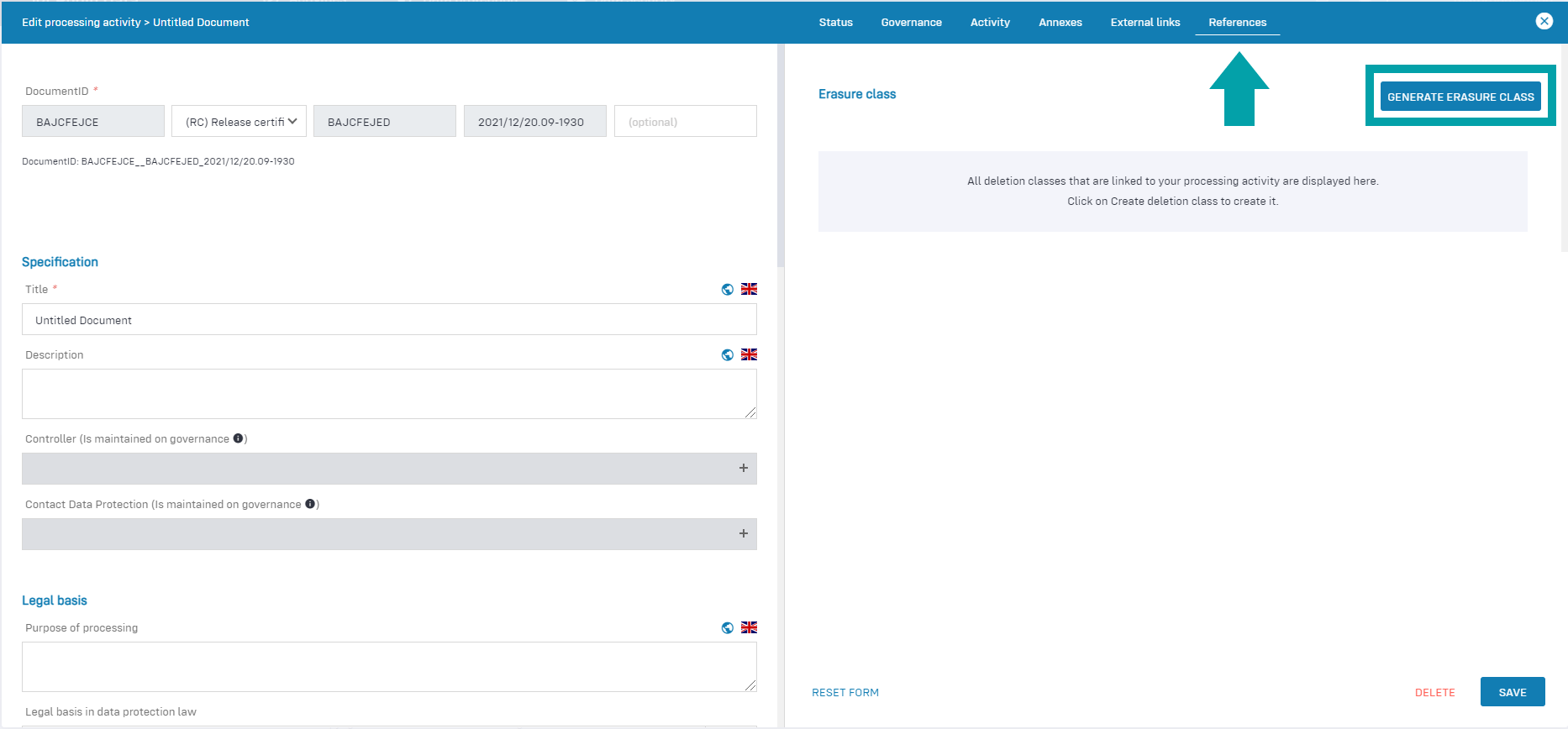This screenshot has height=729, width=1568.
Task: Go to the Annexes tab
Action: (x=1060, y=23)
